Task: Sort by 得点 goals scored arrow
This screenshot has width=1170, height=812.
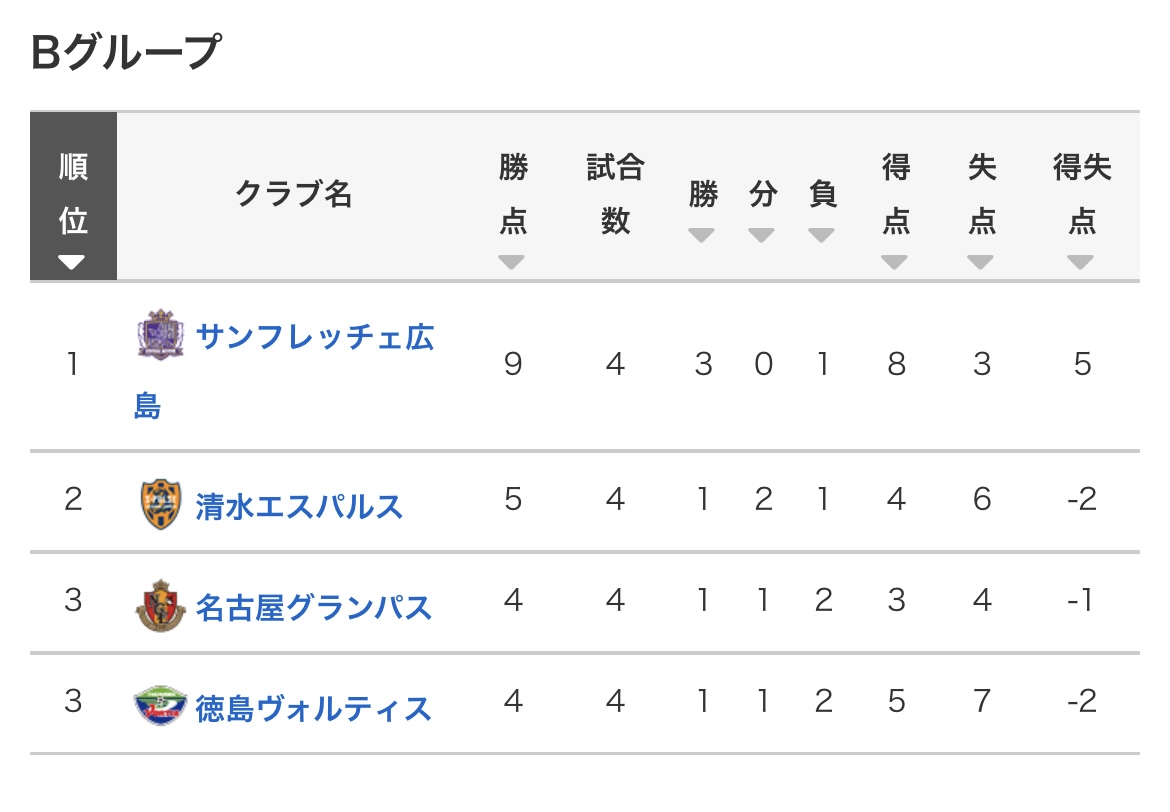Action: tap(895, 263)
